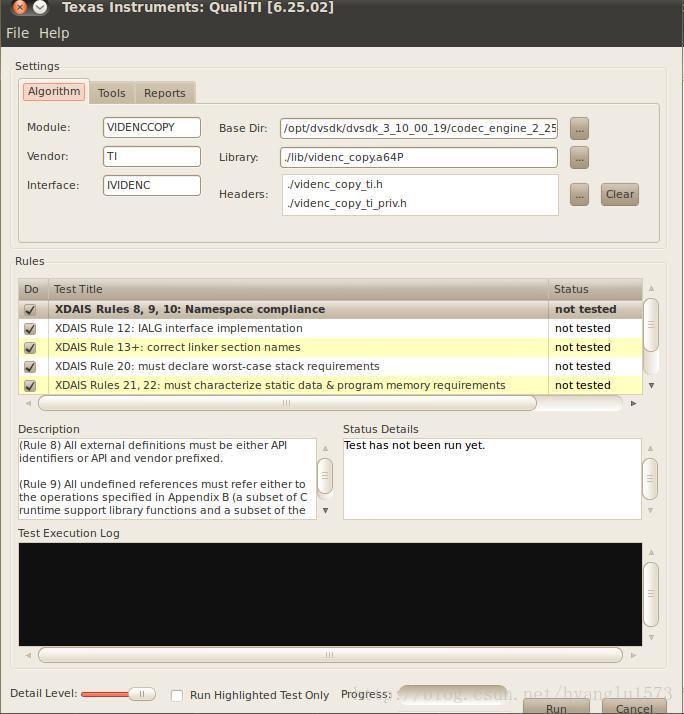Click the Detail Level slider handle
The width and height of the screenshot is (684, 714).
142,694
